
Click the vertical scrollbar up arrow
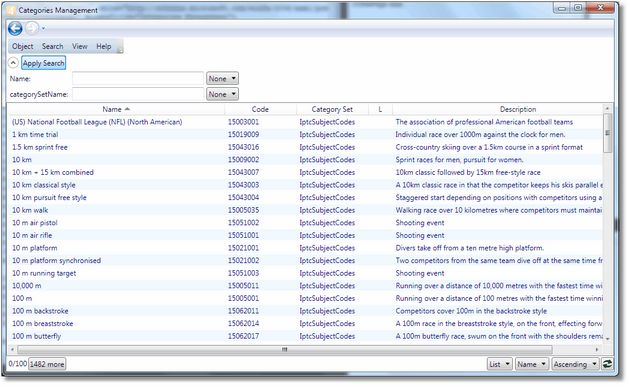tap(607, 109)
